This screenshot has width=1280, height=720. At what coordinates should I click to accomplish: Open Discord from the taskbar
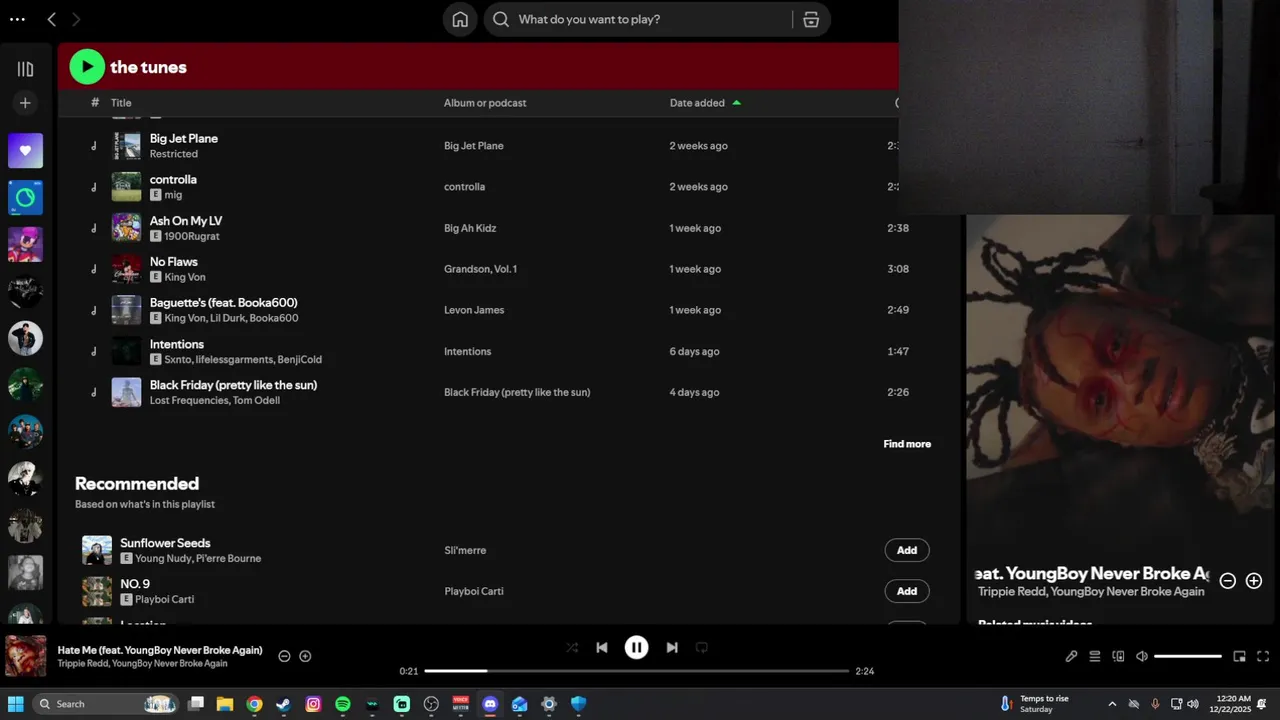[x=490, y=704]
